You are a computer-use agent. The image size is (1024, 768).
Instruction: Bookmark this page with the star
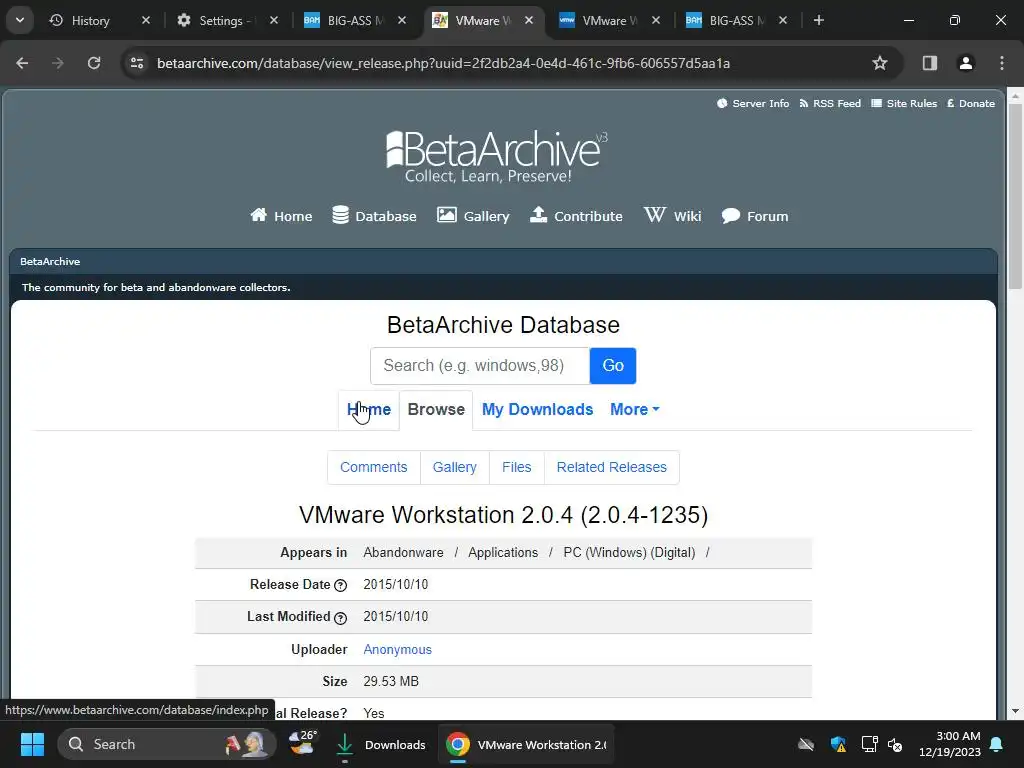click(x=880, y=63)
